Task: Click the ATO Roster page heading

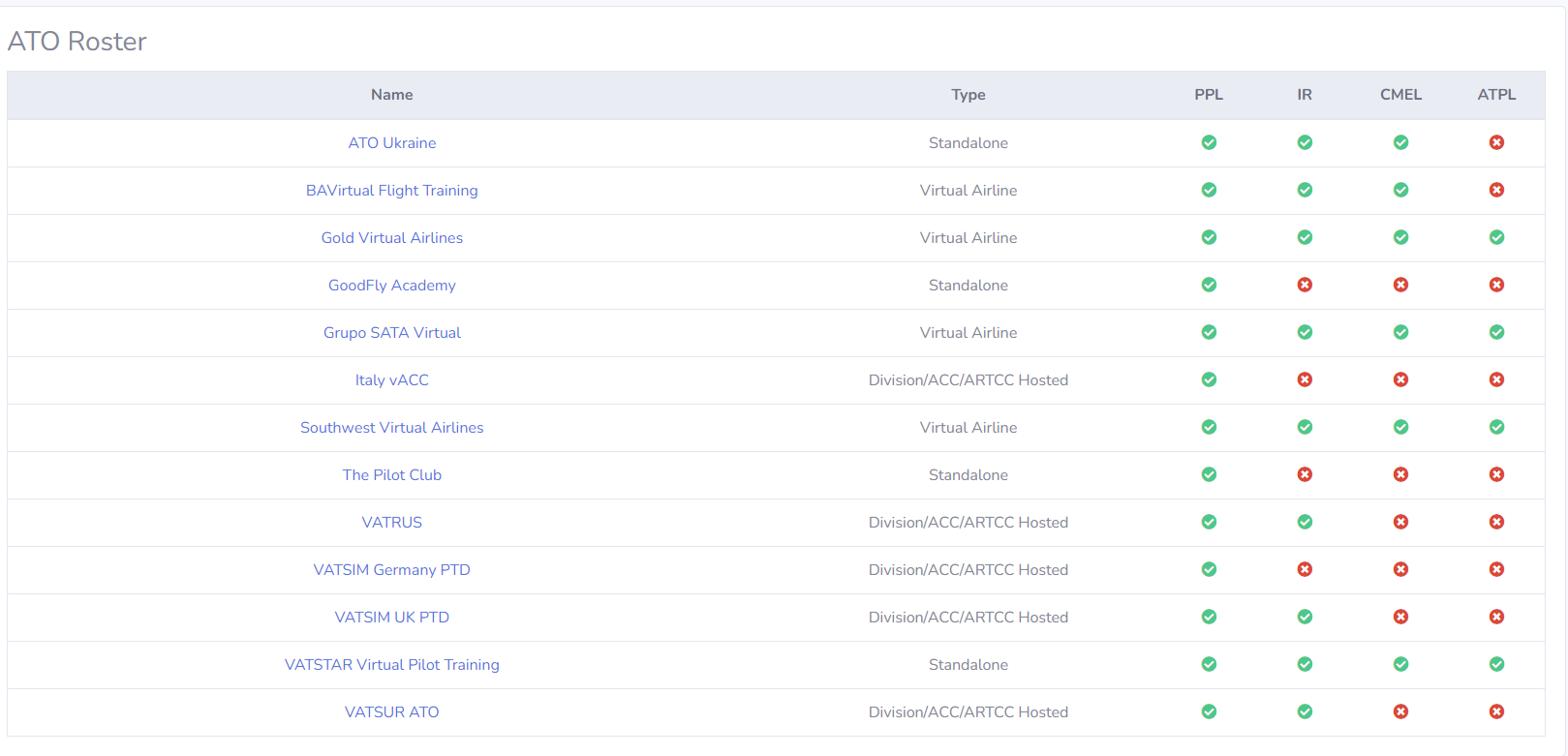Action: pos(77,42)
